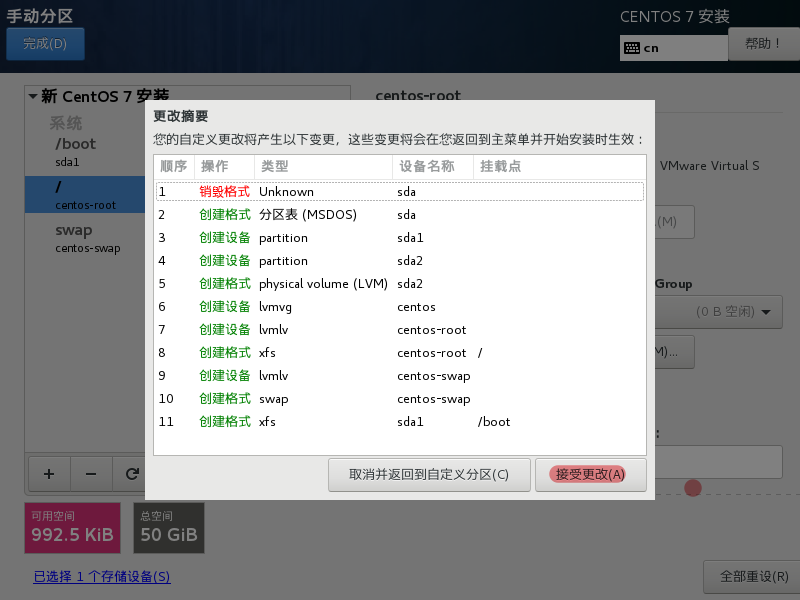
Task: Select the swap centos-swap partition entry
Action: [x=85, y=238]
